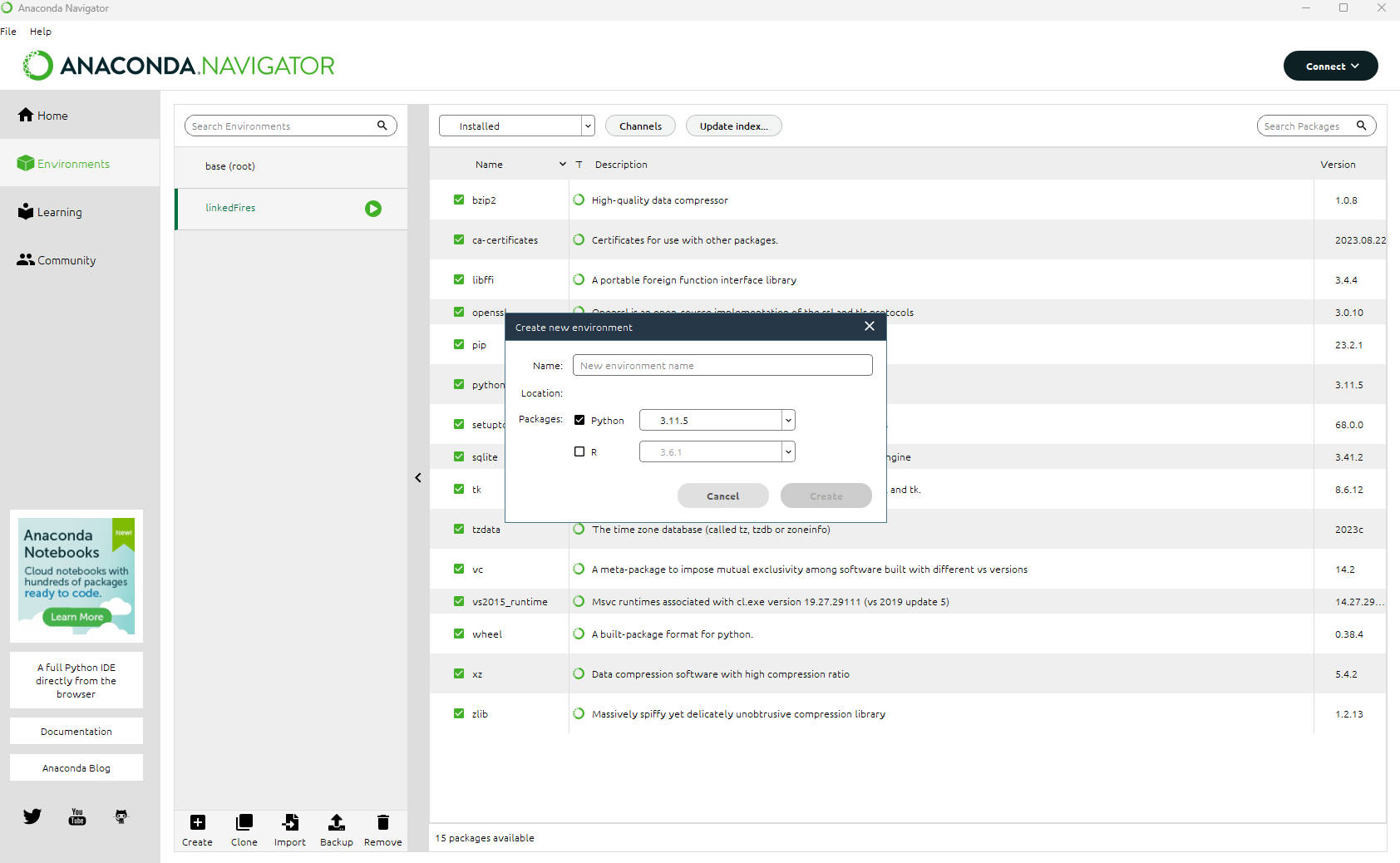
Task: Open the File menu
Action: pos(8,32)
